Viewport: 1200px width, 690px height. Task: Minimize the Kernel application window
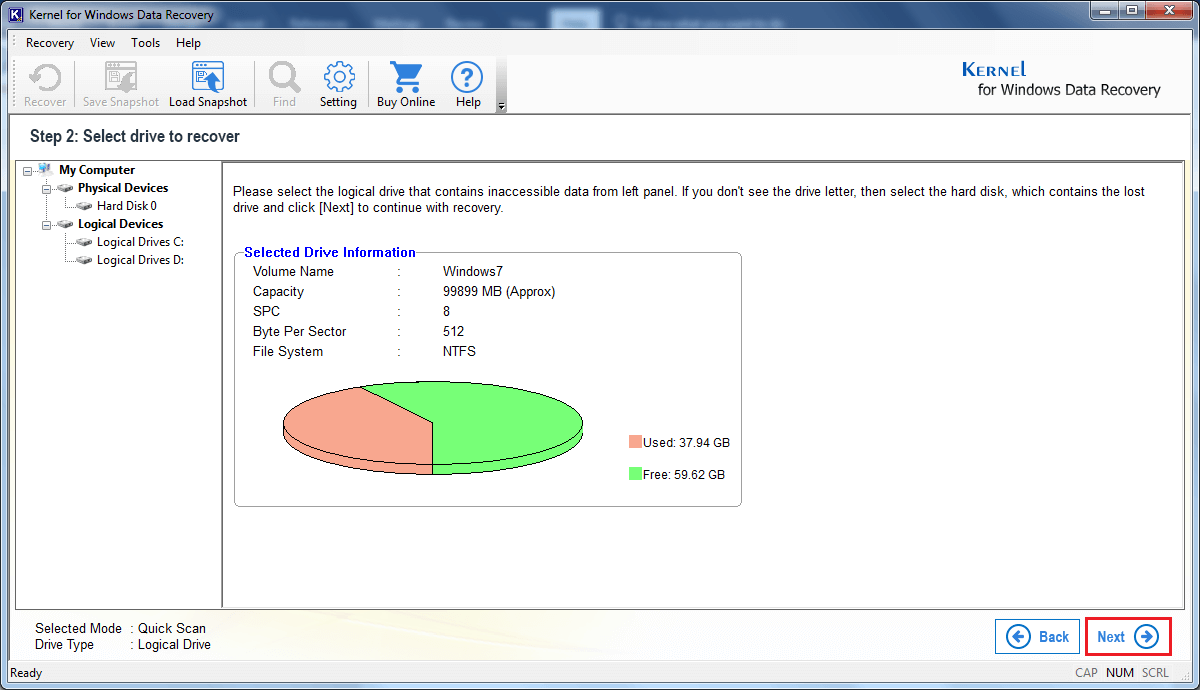(1102, 10)
